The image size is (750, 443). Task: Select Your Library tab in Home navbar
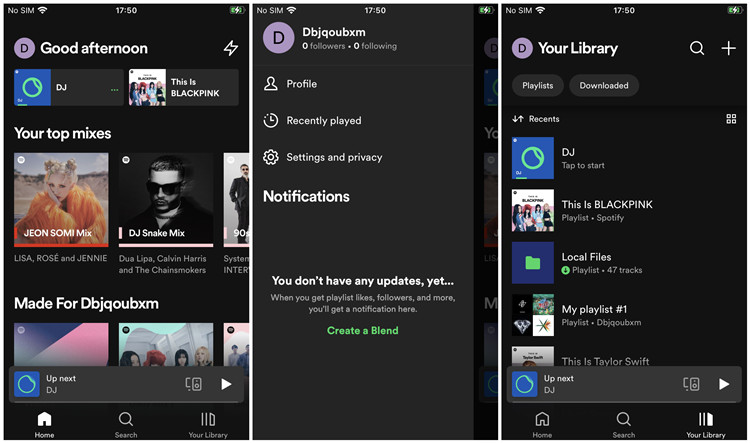208,424
